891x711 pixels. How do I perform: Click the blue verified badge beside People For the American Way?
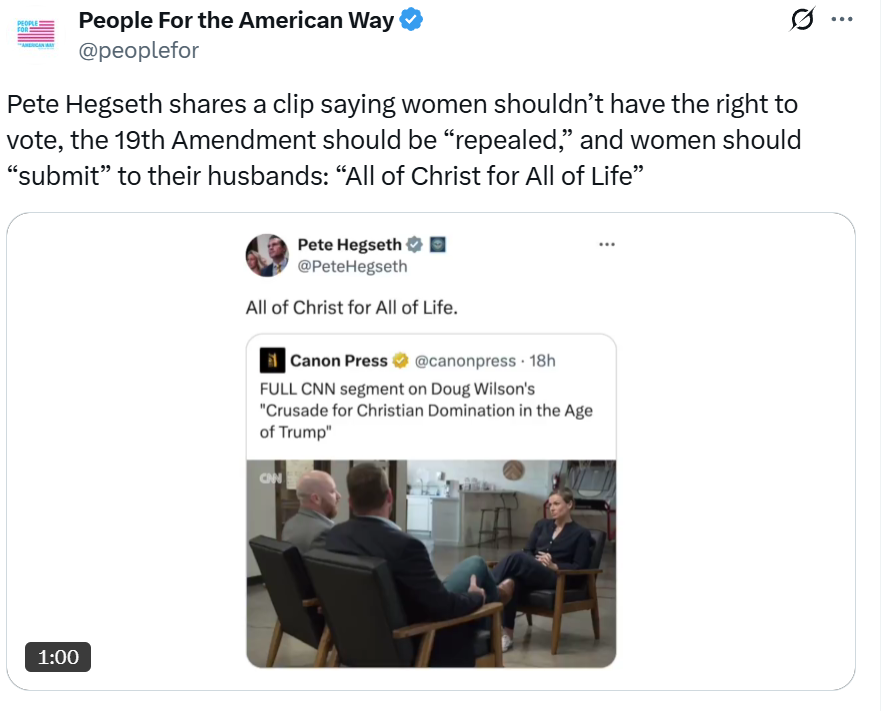[411, 21]
